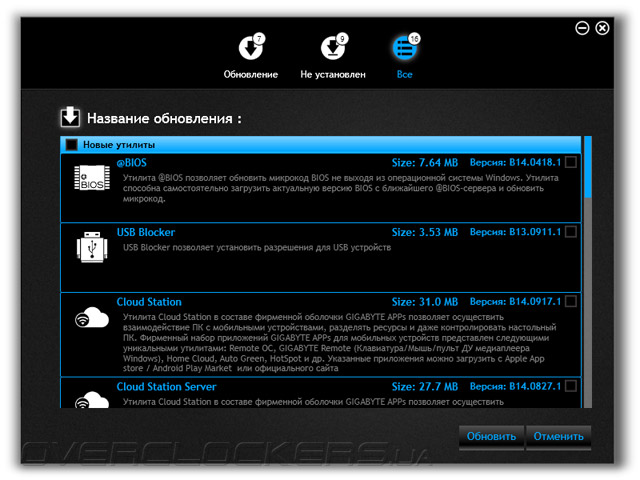
Task: Check the Новые утилиты select-all checkbox
Action: 71,144
